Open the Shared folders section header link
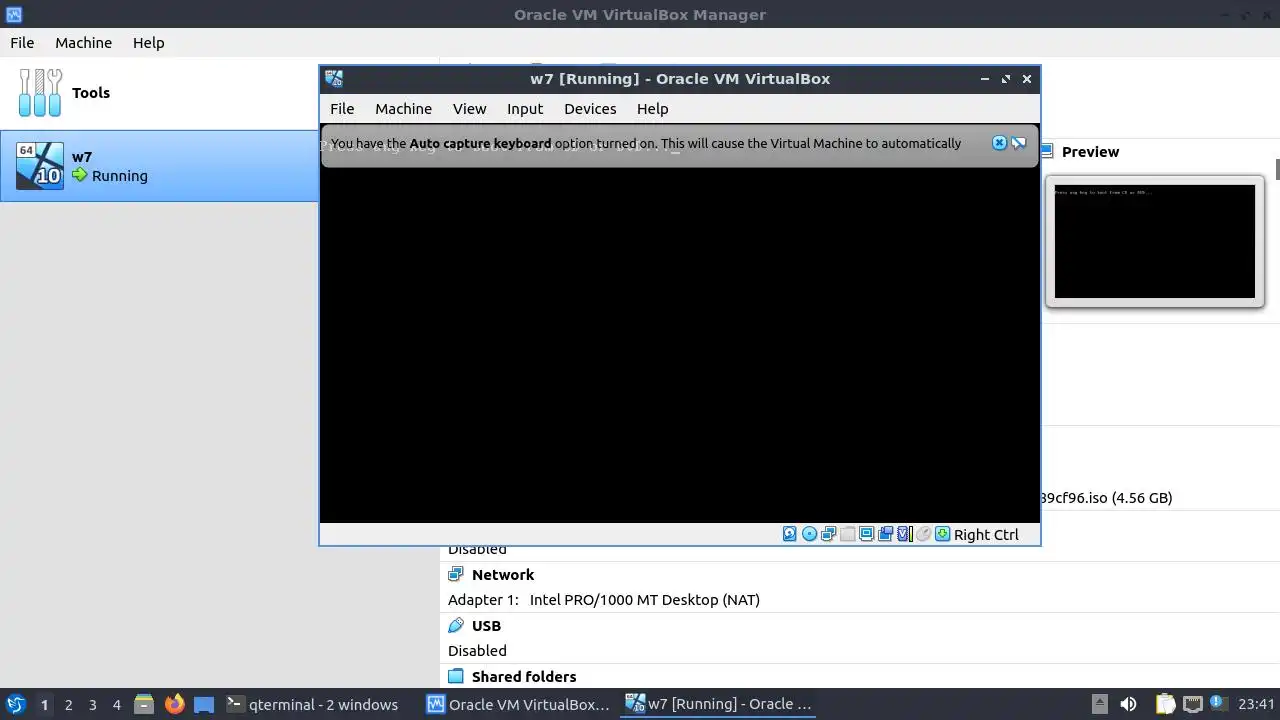 pos(524,677)
